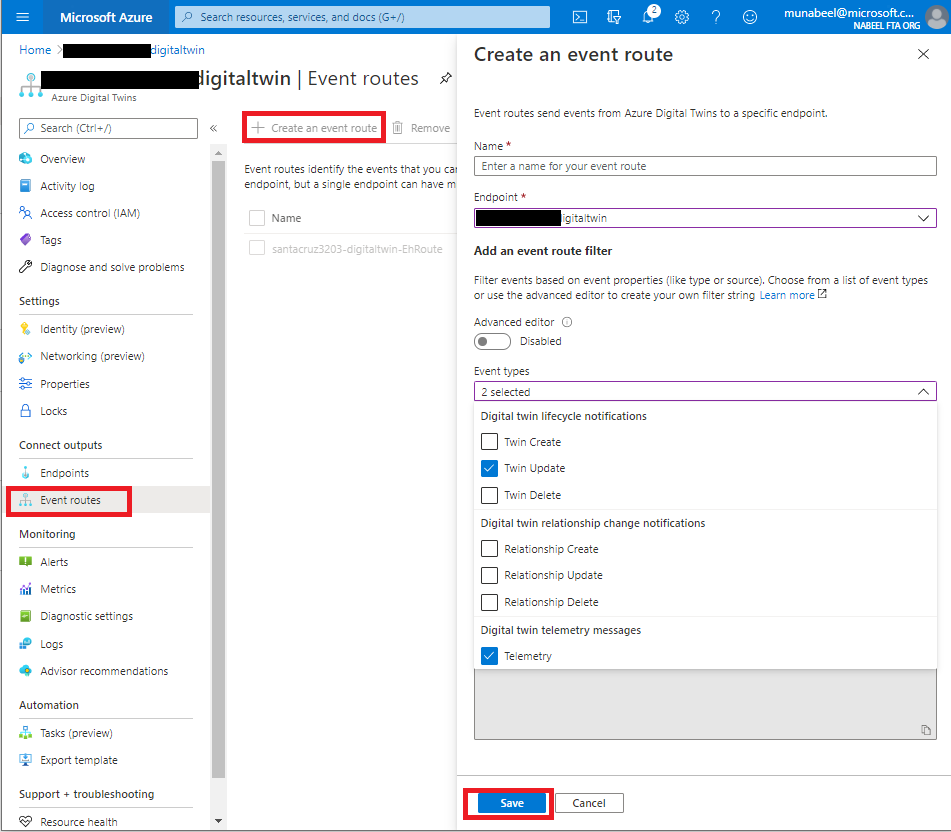
Task: Open the Azure portal hamburger menu
Action: 22,17
